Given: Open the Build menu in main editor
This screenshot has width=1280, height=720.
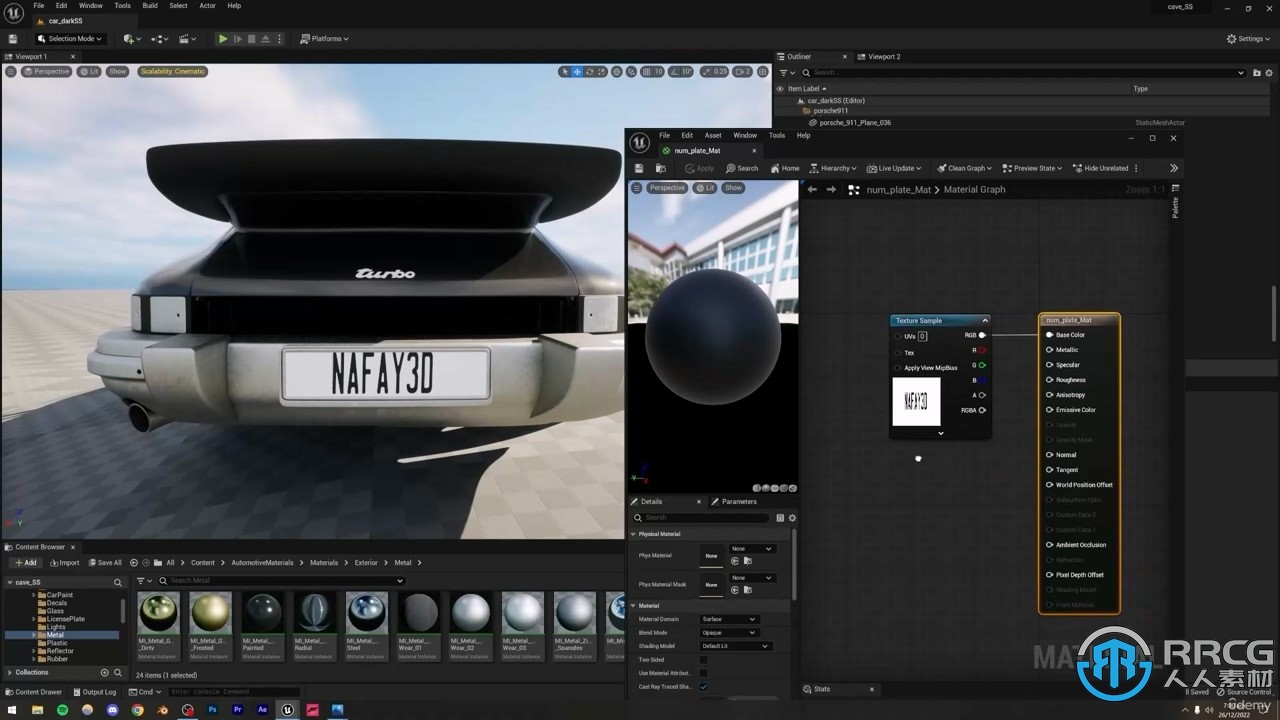Looking at the screenshot, I should 150,5.
